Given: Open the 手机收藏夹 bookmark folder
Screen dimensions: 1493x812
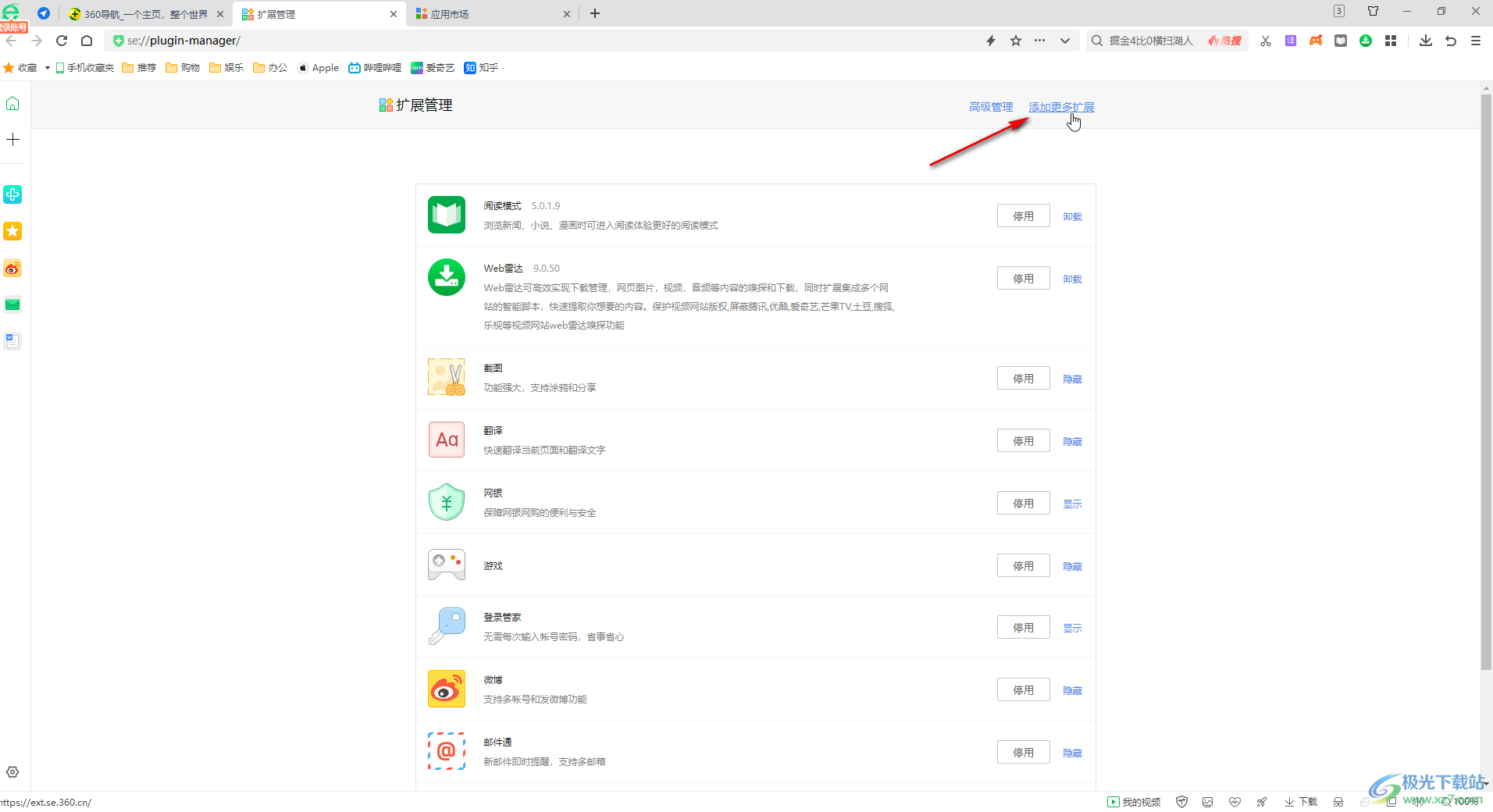Looking at the screenshot, I should [x=85, y=68].
